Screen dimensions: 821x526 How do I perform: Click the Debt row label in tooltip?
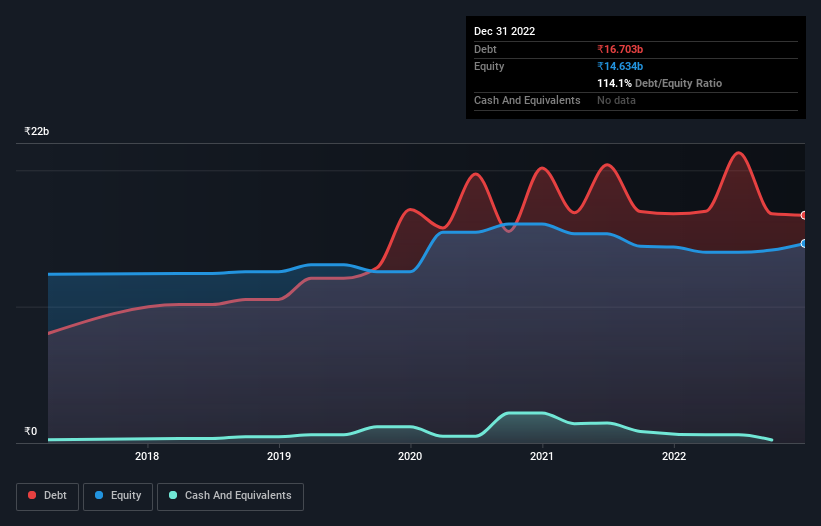click(x=485, y=49)
